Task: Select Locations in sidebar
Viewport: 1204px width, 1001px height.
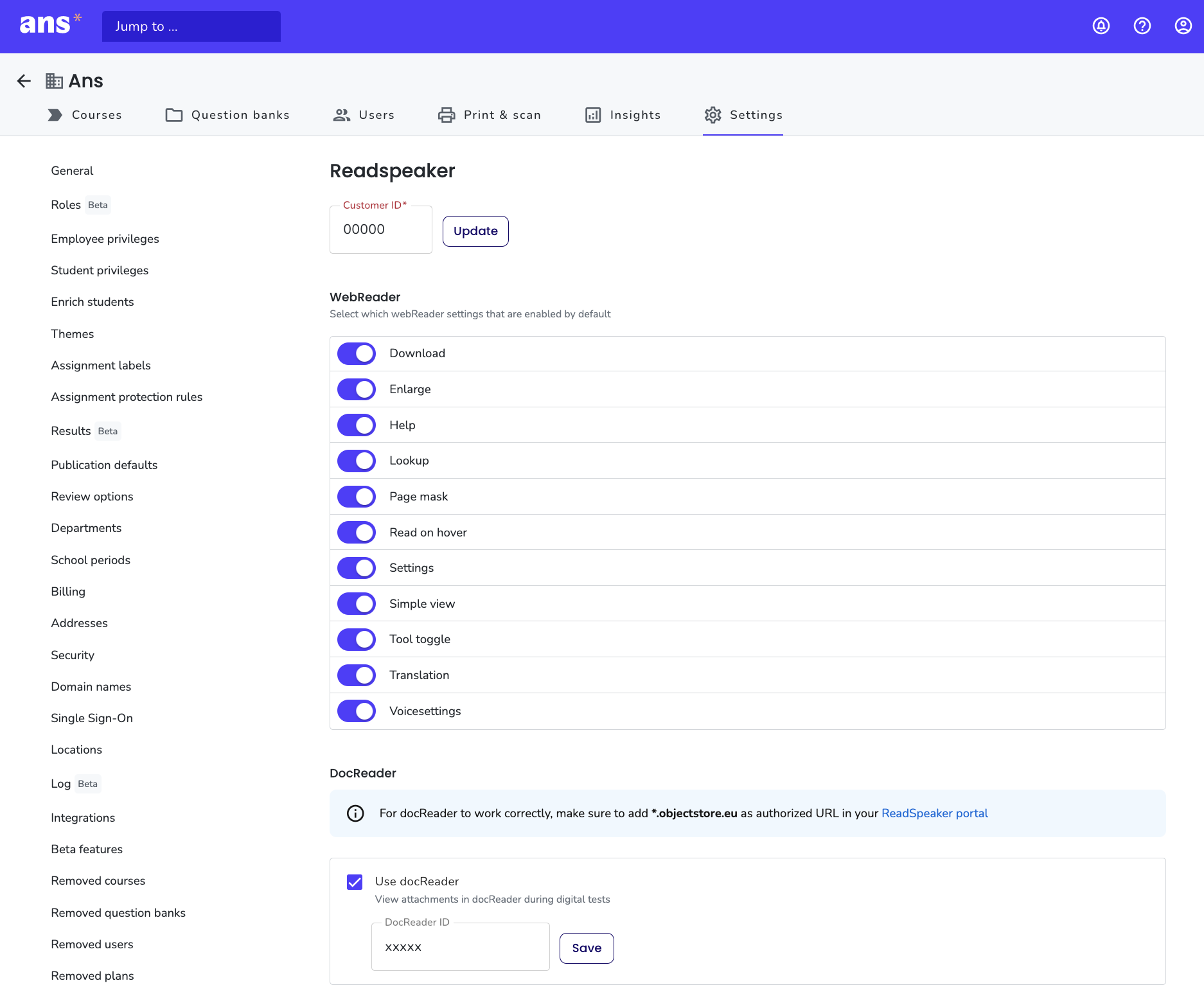Action: click(x=76, y=750)
